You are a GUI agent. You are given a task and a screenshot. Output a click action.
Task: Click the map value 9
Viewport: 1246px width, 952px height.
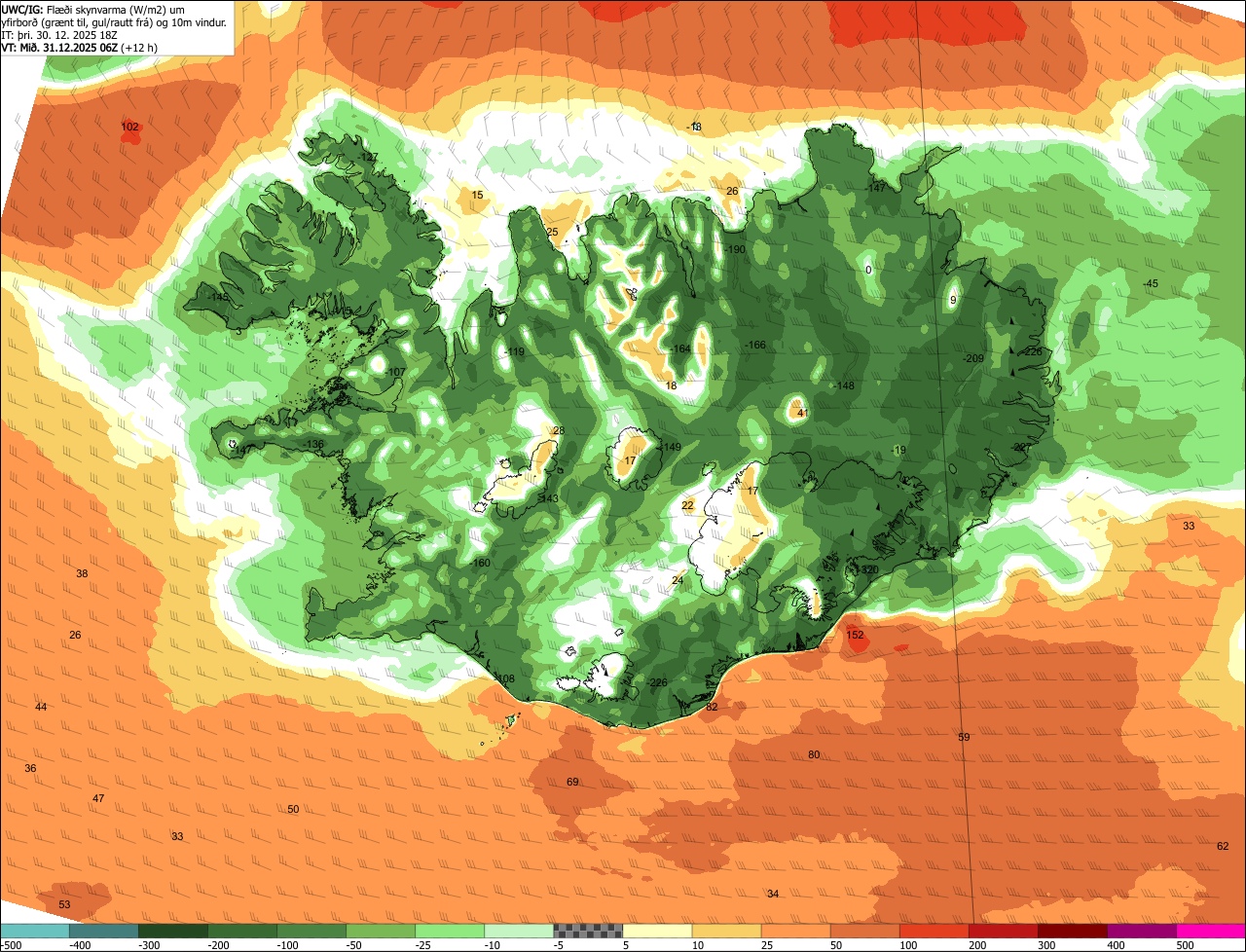(x=953, y=301)
